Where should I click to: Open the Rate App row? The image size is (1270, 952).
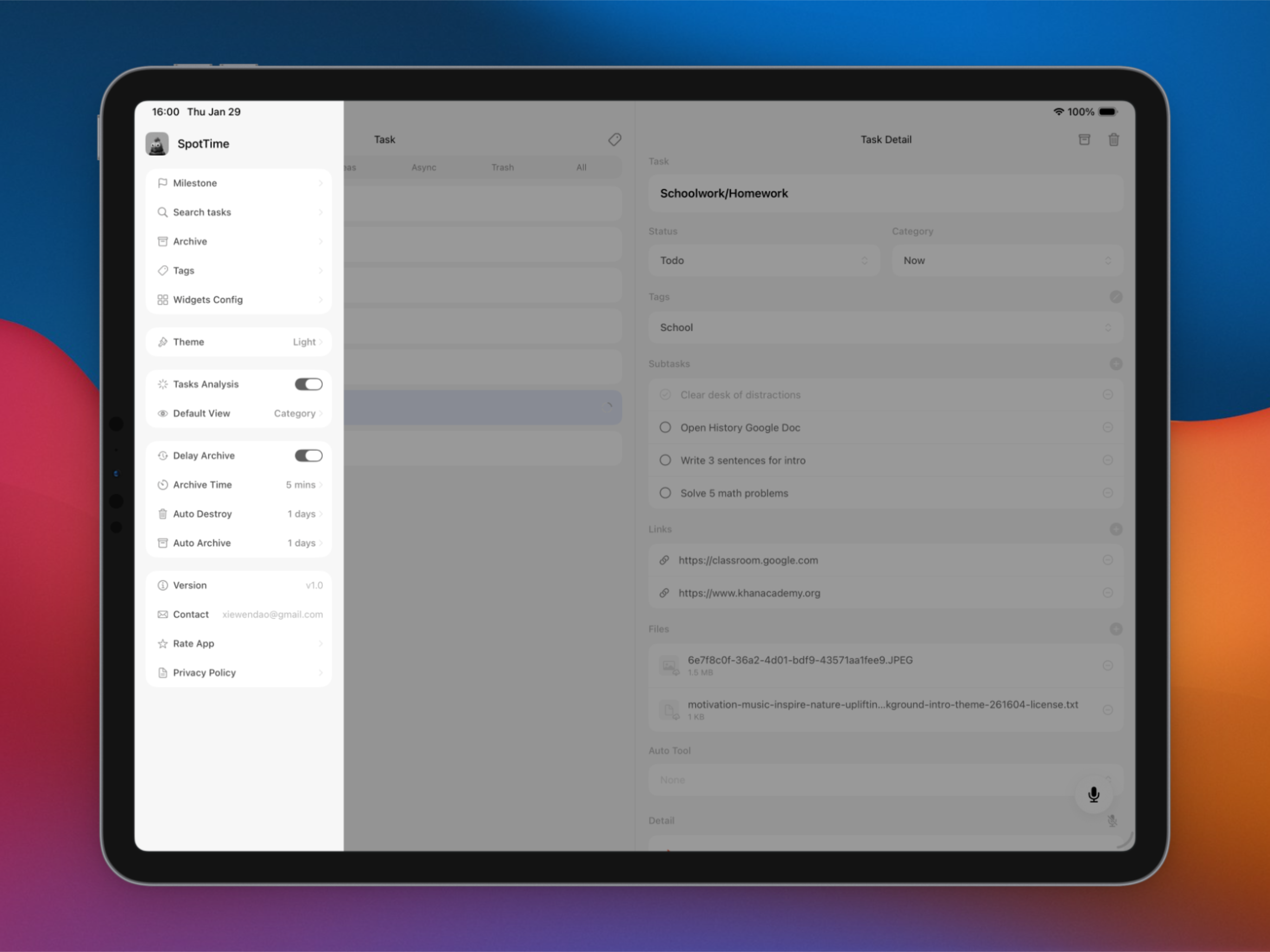239,644
